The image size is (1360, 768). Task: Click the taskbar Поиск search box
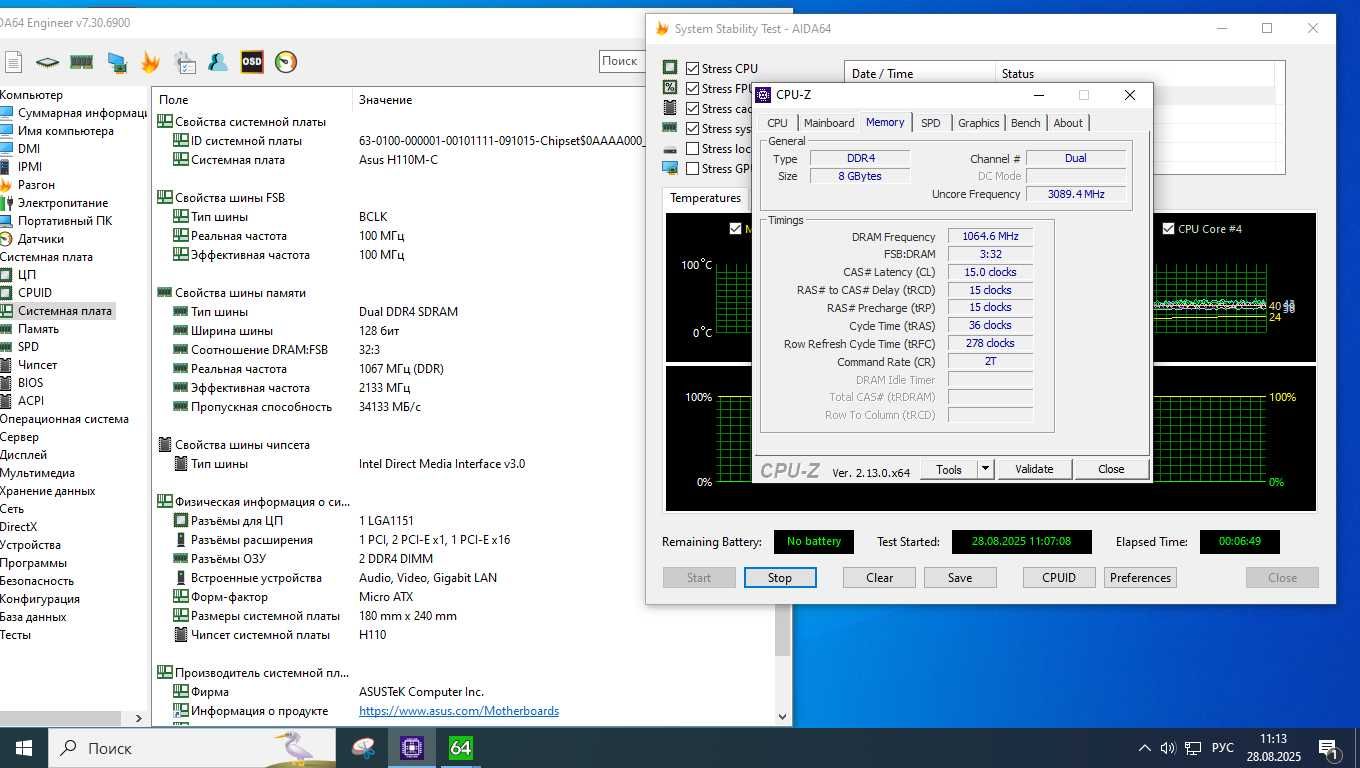(x=192, y=748)
